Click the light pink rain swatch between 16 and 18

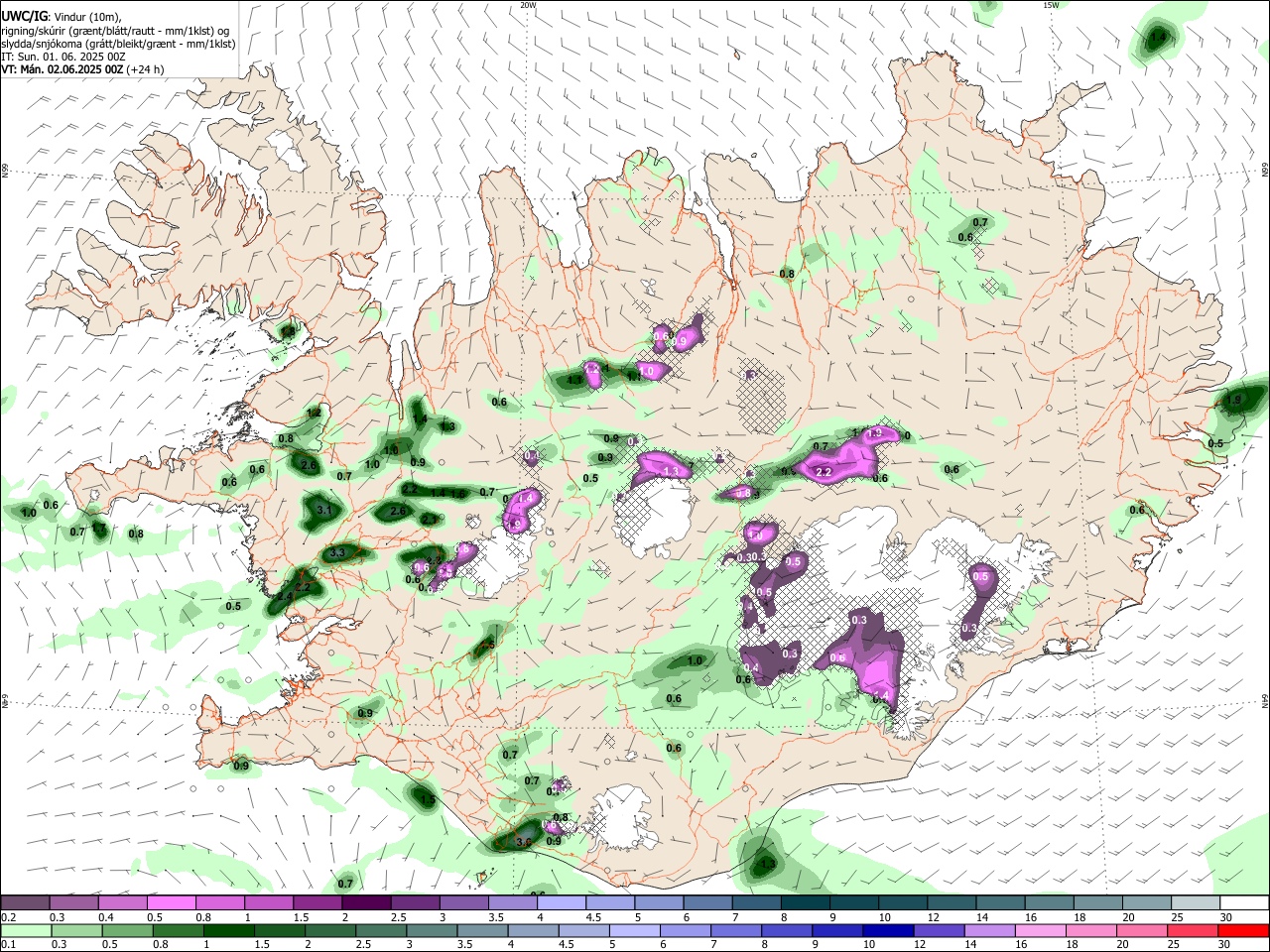click(1040, 930)
